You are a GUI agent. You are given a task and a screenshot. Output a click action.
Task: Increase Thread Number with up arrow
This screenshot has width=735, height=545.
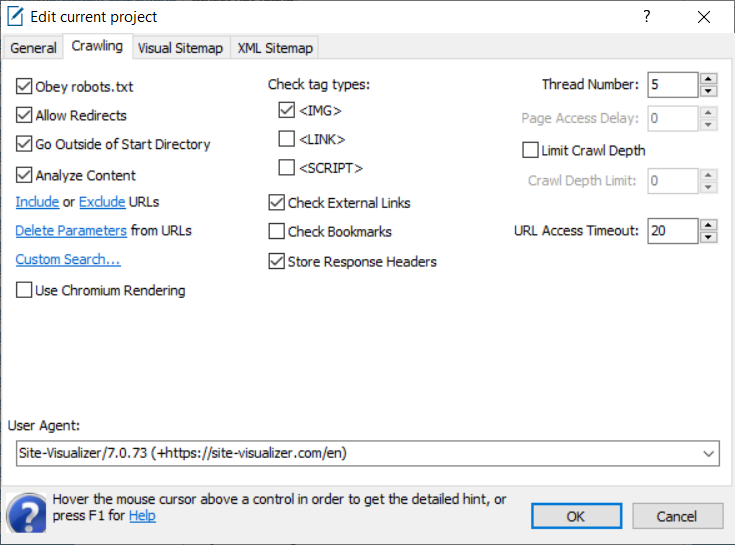coord(709,79)
